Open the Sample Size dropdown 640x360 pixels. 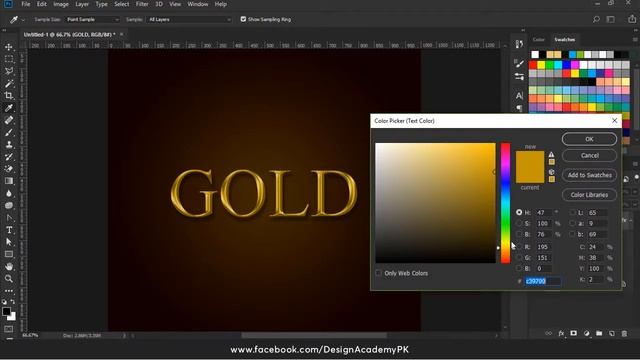(92, 19)
